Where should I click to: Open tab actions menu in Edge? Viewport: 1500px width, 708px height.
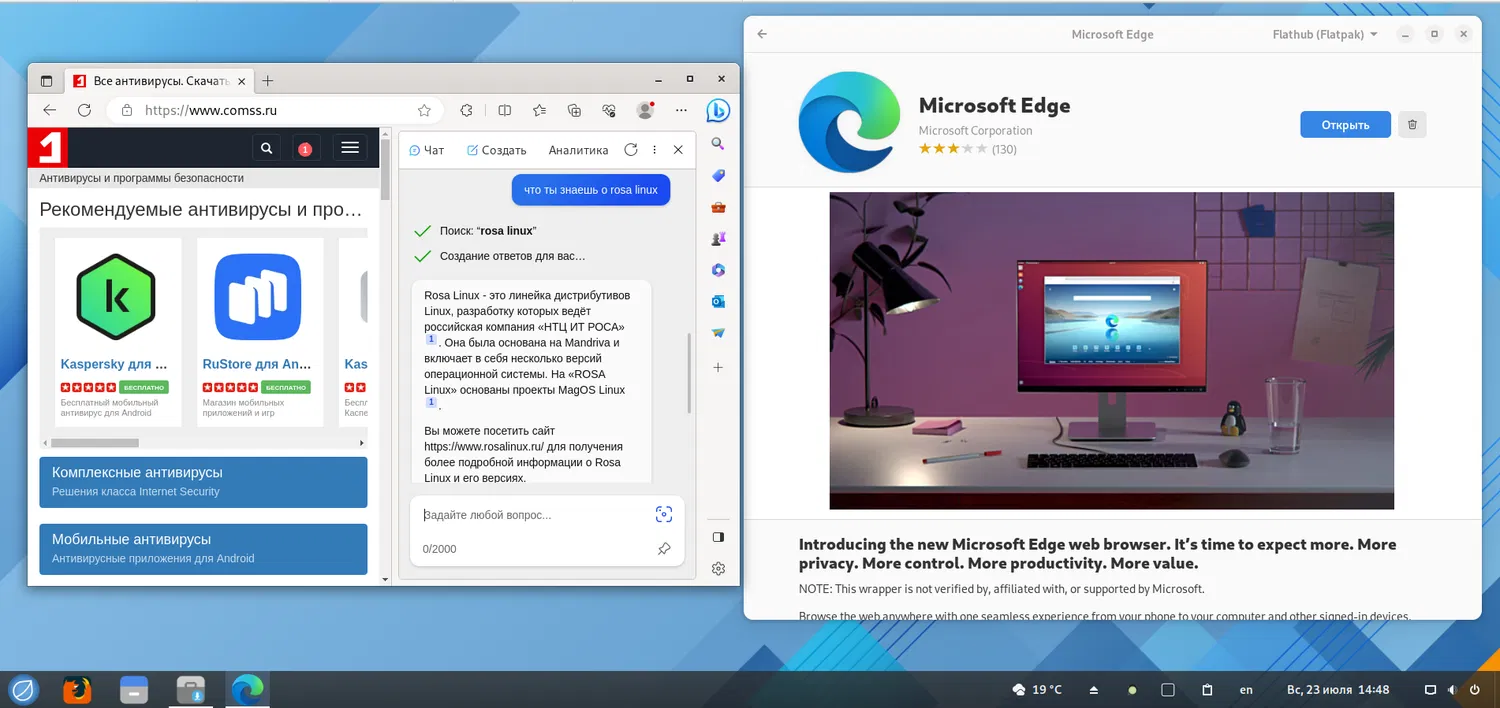coord(46,81)
